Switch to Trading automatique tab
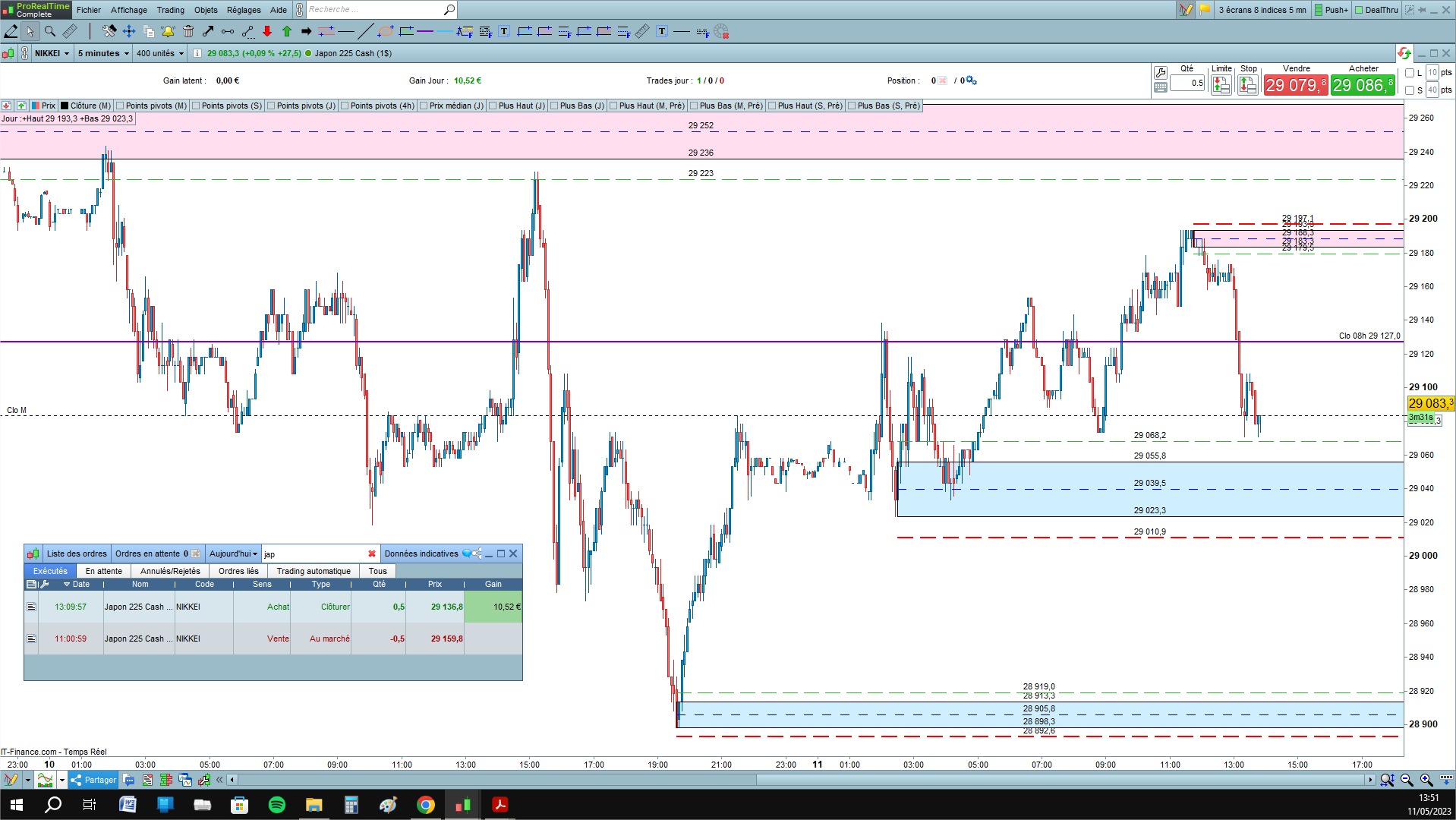1456x820 pixels. [x=314, y=571]
